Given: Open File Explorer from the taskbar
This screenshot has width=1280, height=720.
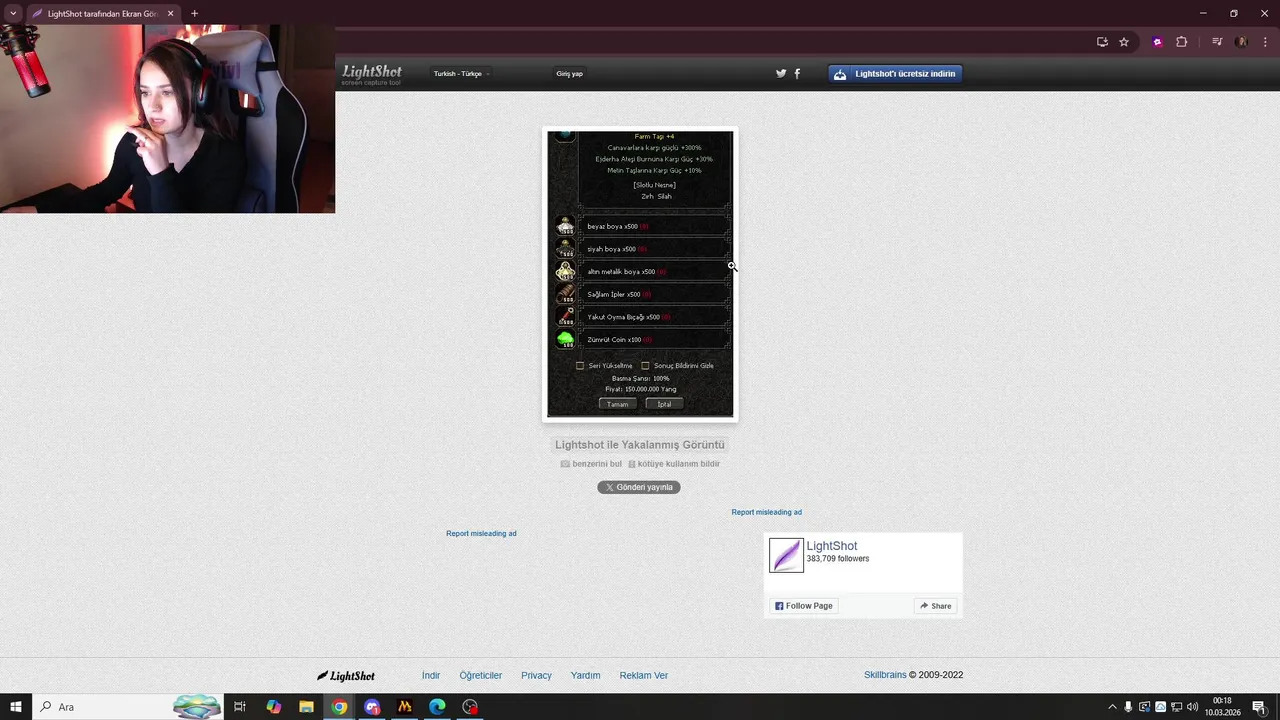Looking at the screenshot, I should (306, 707).
